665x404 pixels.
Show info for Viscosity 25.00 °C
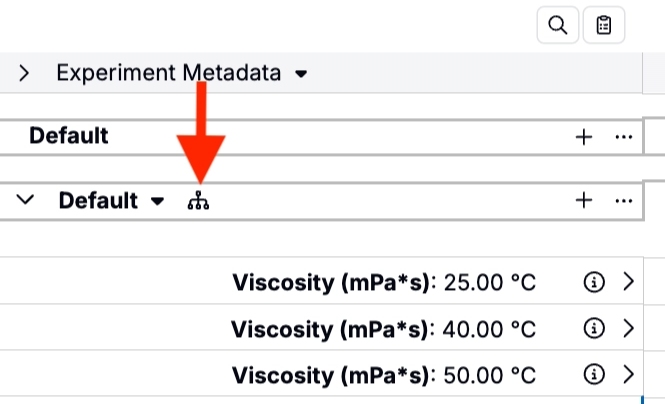pyautogui.click(x=594, y=282)
